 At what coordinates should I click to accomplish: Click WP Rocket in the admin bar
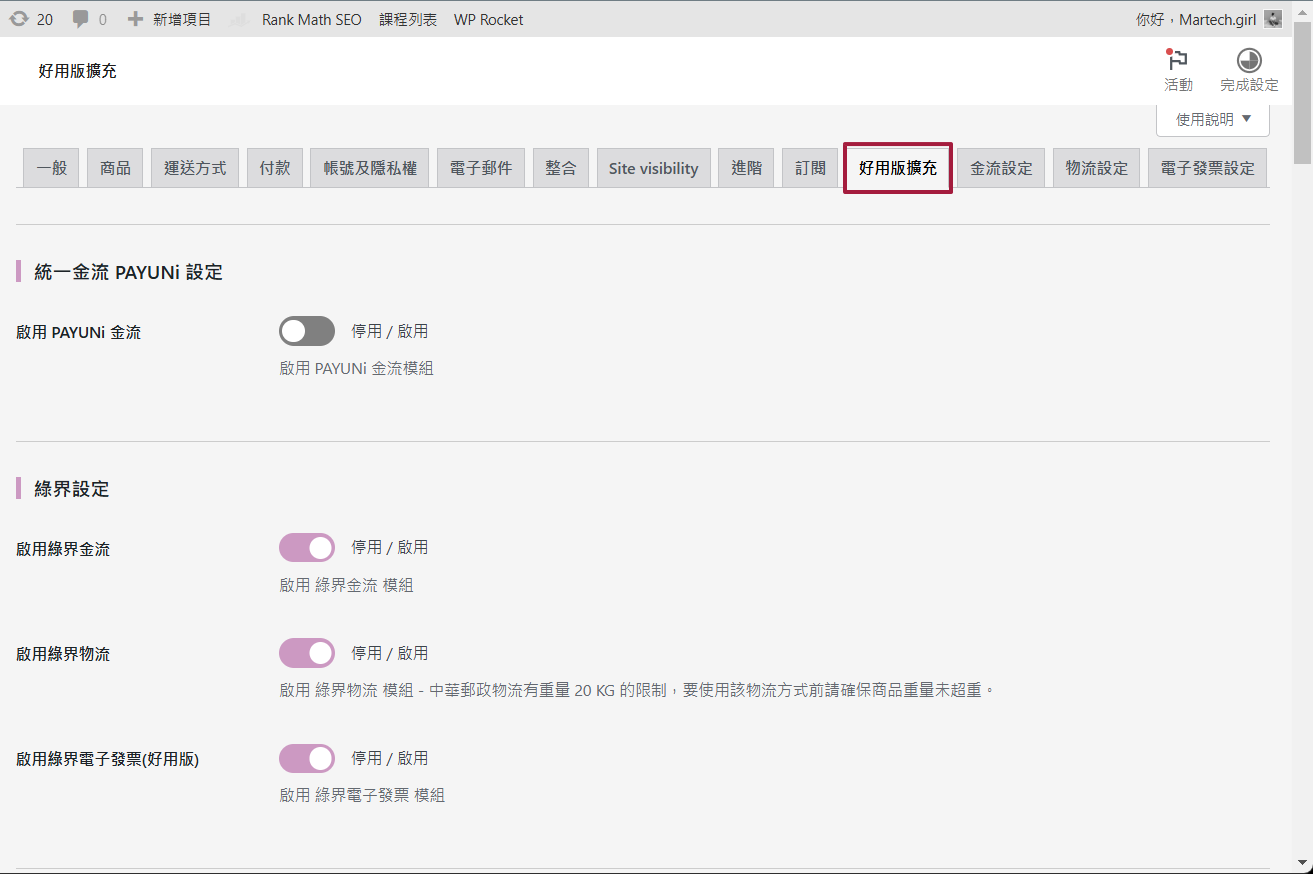click(x=488, y=19)
